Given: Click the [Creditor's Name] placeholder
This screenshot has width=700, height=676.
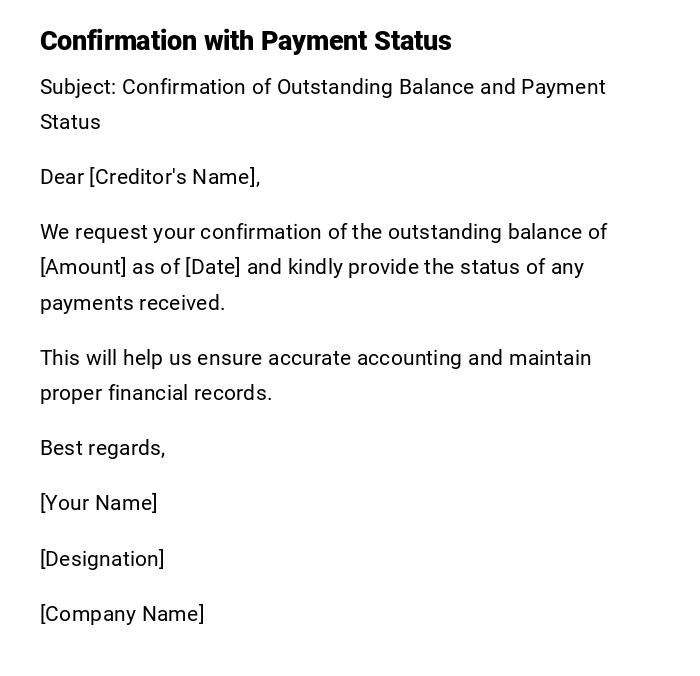Looking at the screenshot, I should (174, 177).
